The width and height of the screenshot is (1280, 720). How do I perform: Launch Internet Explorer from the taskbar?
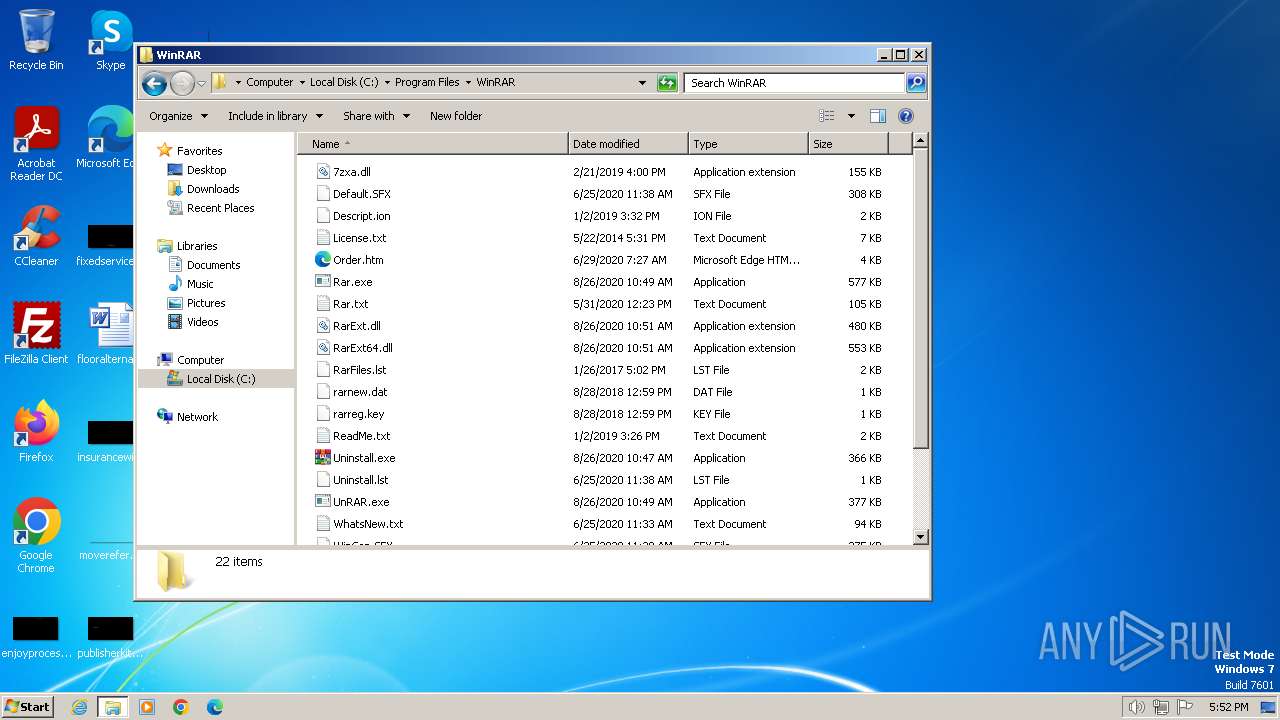(80, 707)
